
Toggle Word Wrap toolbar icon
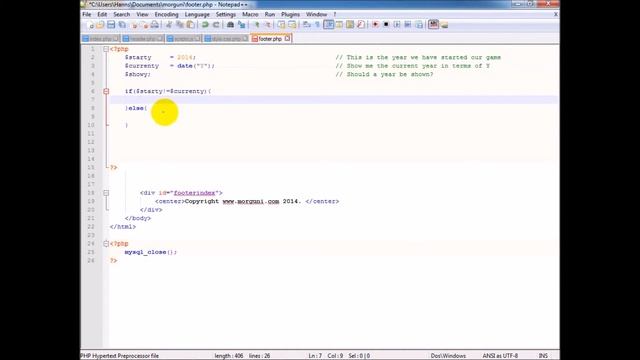307,25
